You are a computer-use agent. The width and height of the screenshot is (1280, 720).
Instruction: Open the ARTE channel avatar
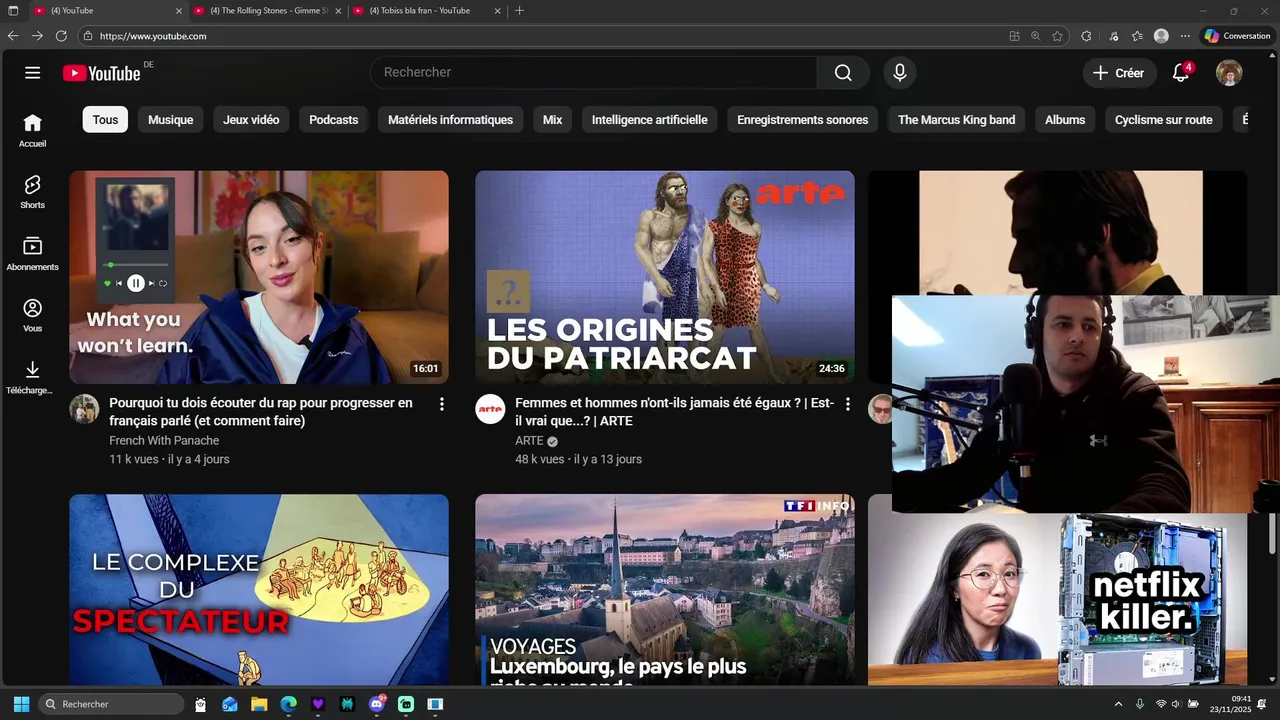pos(490,409)
